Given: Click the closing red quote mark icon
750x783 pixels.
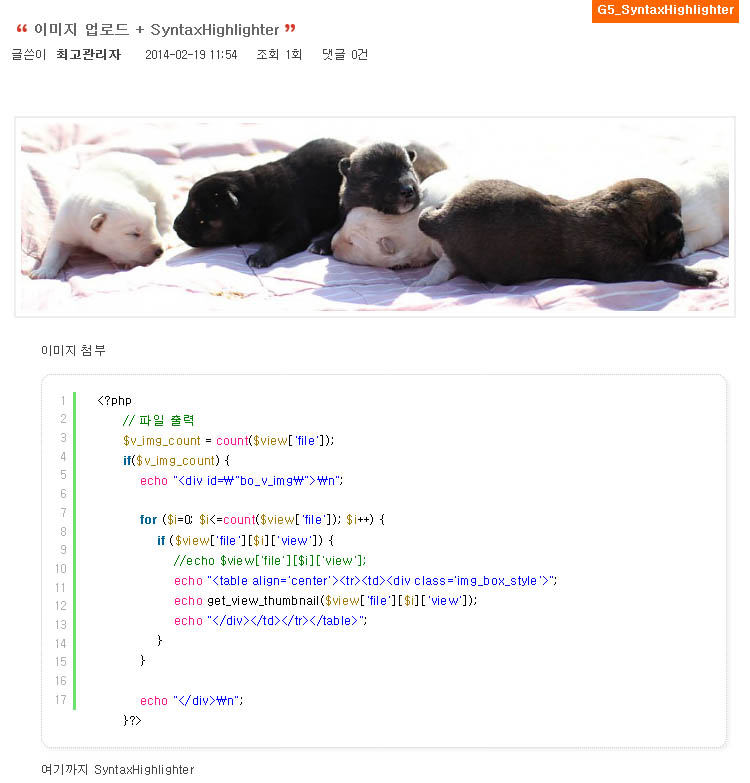Looking at the screenshot, I should click(290, 29).
